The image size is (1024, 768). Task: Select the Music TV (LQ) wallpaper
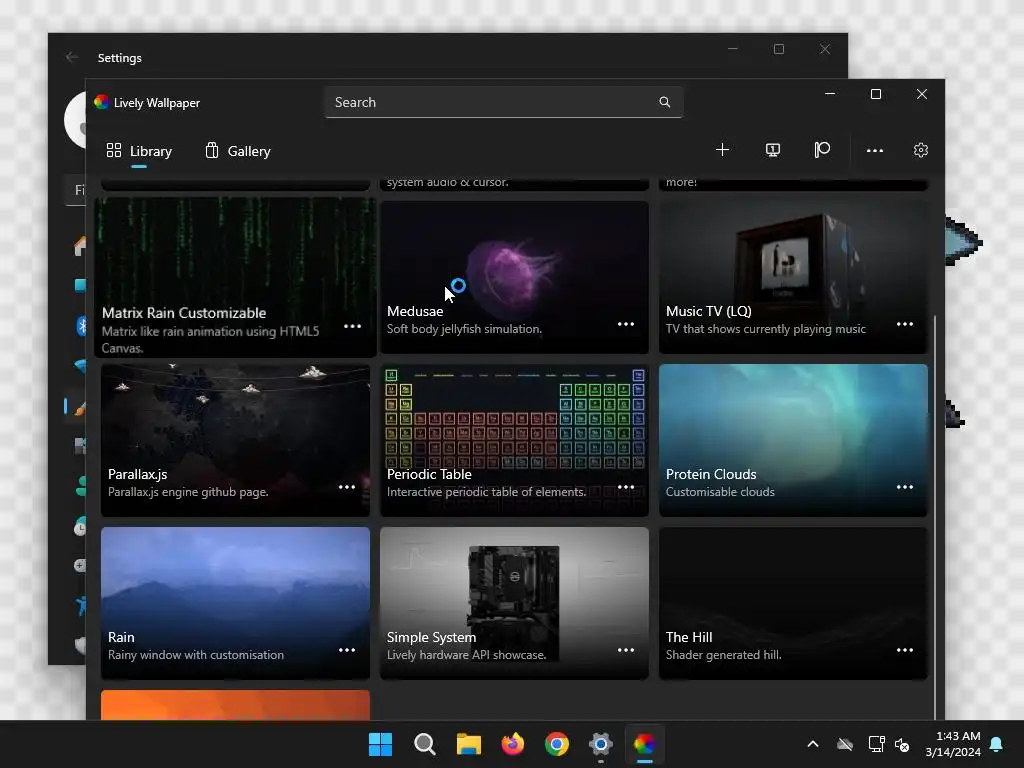coord(793,277)
